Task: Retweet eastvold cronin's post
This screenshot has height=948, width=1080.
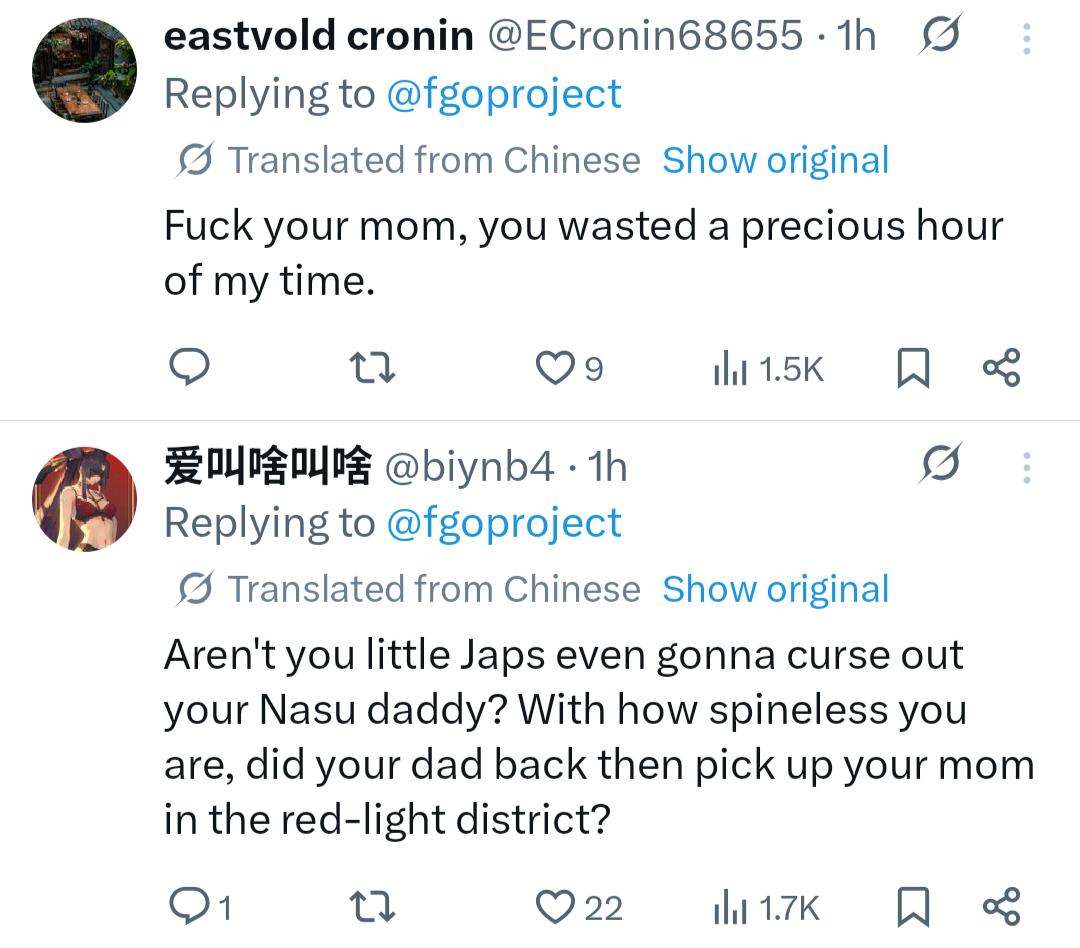Action: [x=372, y=368]
